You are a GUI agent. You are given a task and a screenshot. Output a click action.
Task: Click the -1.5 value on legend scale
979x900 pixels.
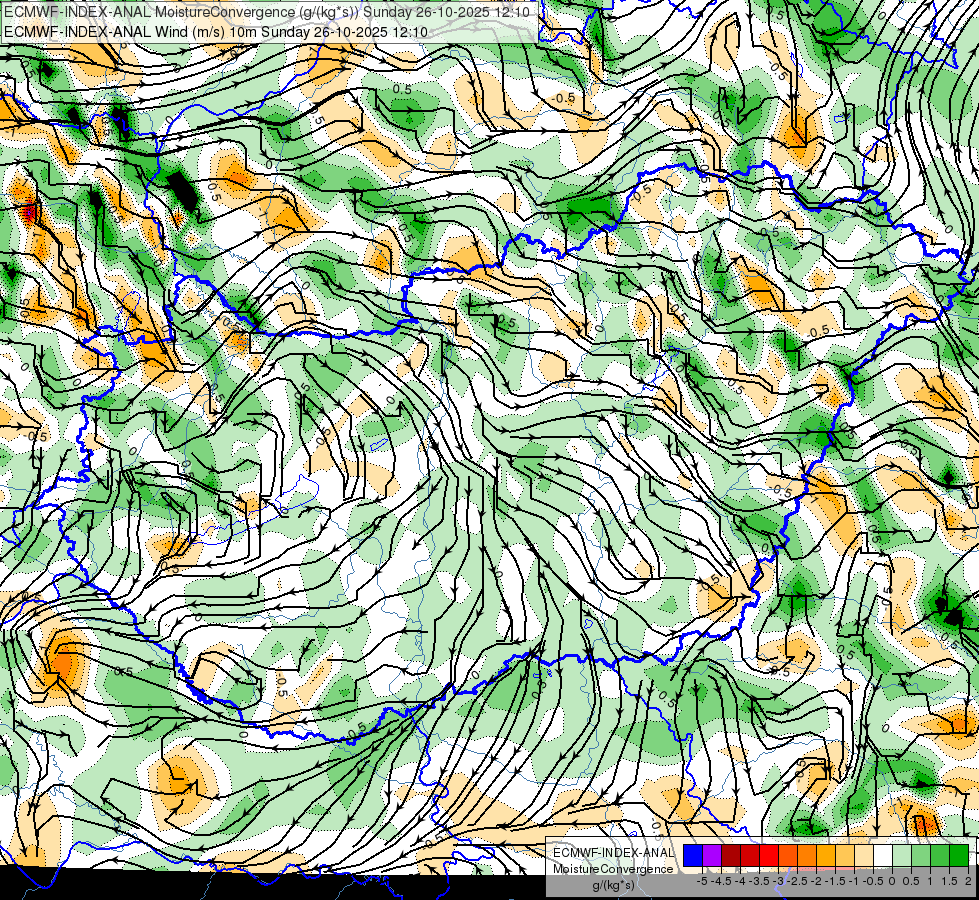pos(835,881)
